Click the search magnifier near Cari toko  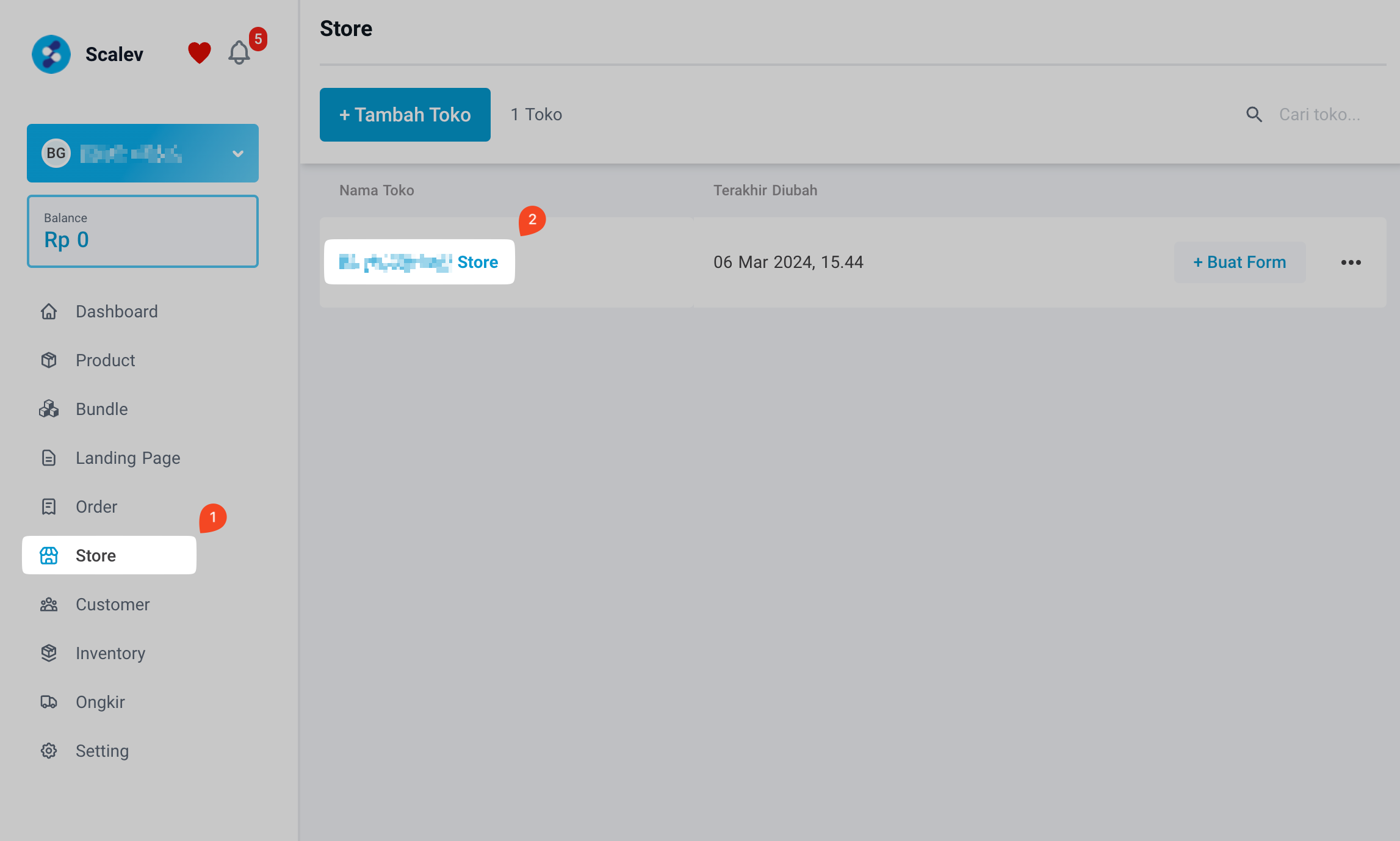pos(1254,114)
